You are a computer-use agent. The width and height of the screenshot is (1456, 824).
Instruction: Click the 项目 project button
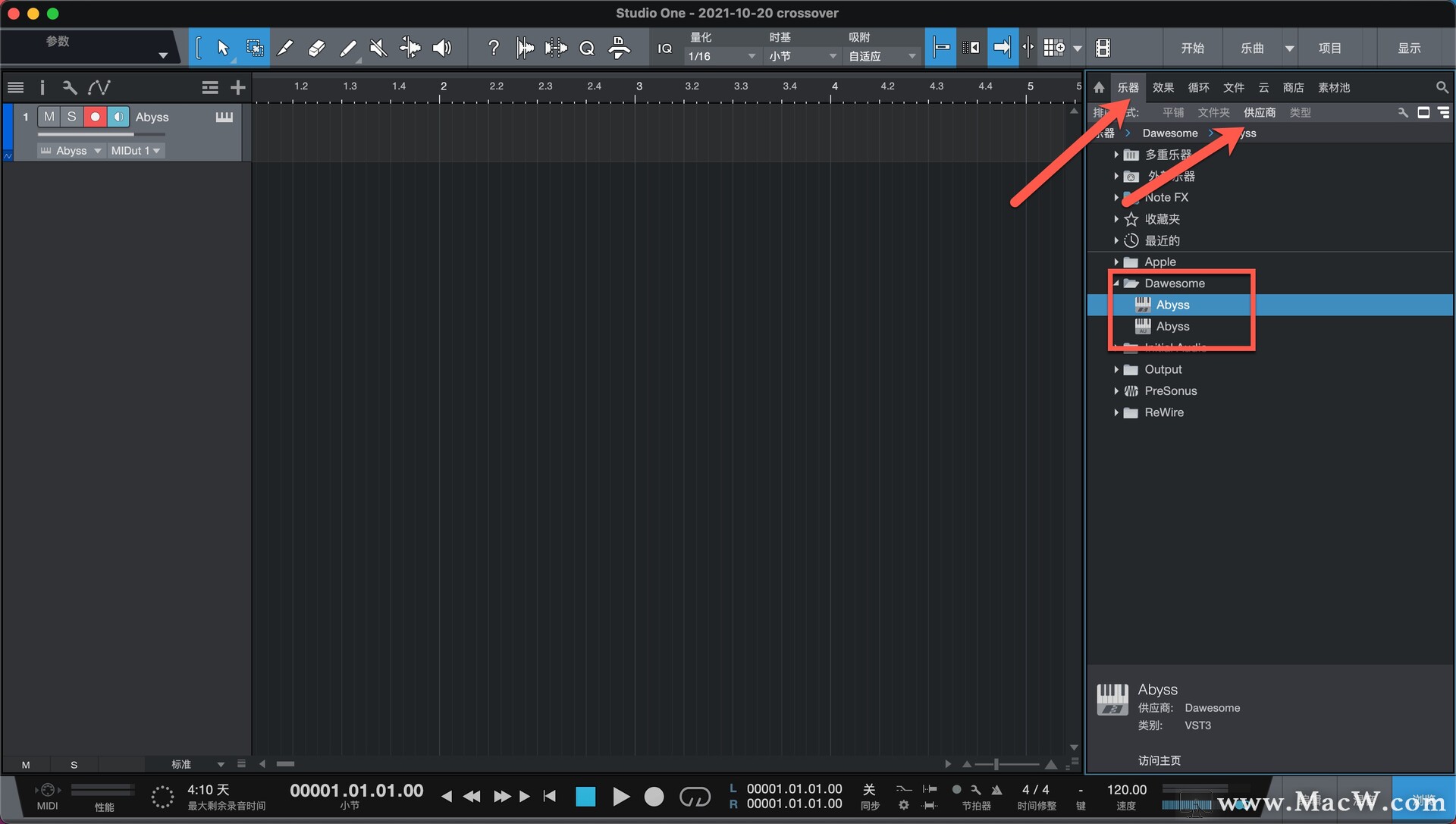coord(1329,49)
